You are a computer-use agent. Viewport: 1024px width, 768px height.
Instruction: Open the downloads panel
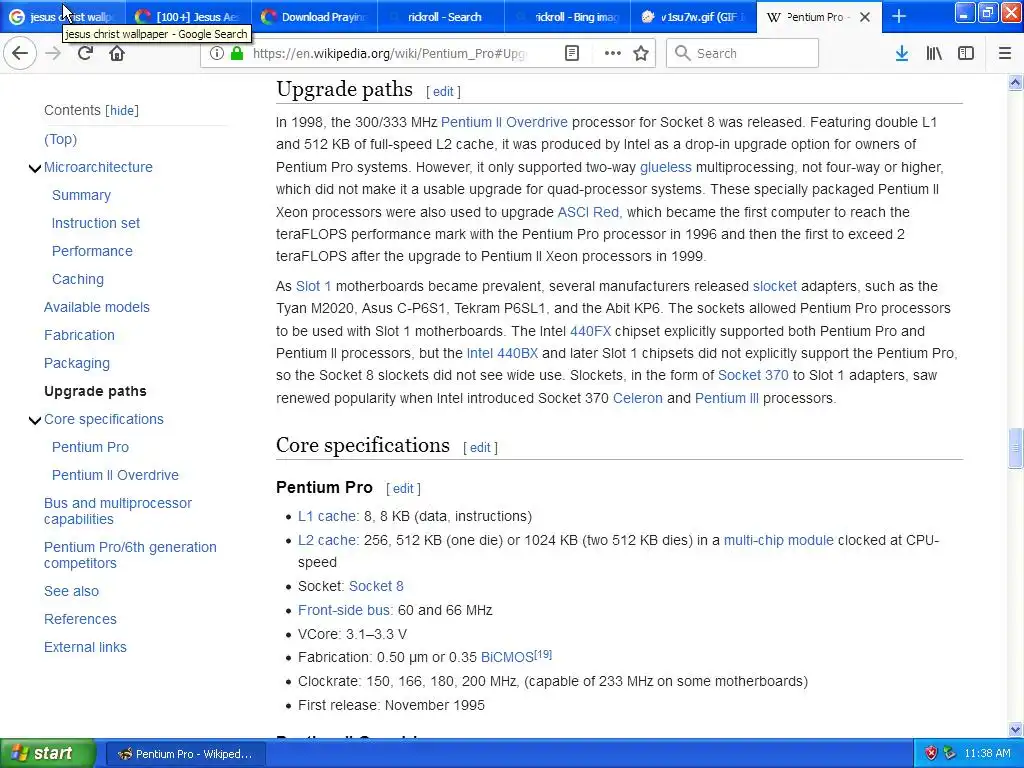(902, 54)
